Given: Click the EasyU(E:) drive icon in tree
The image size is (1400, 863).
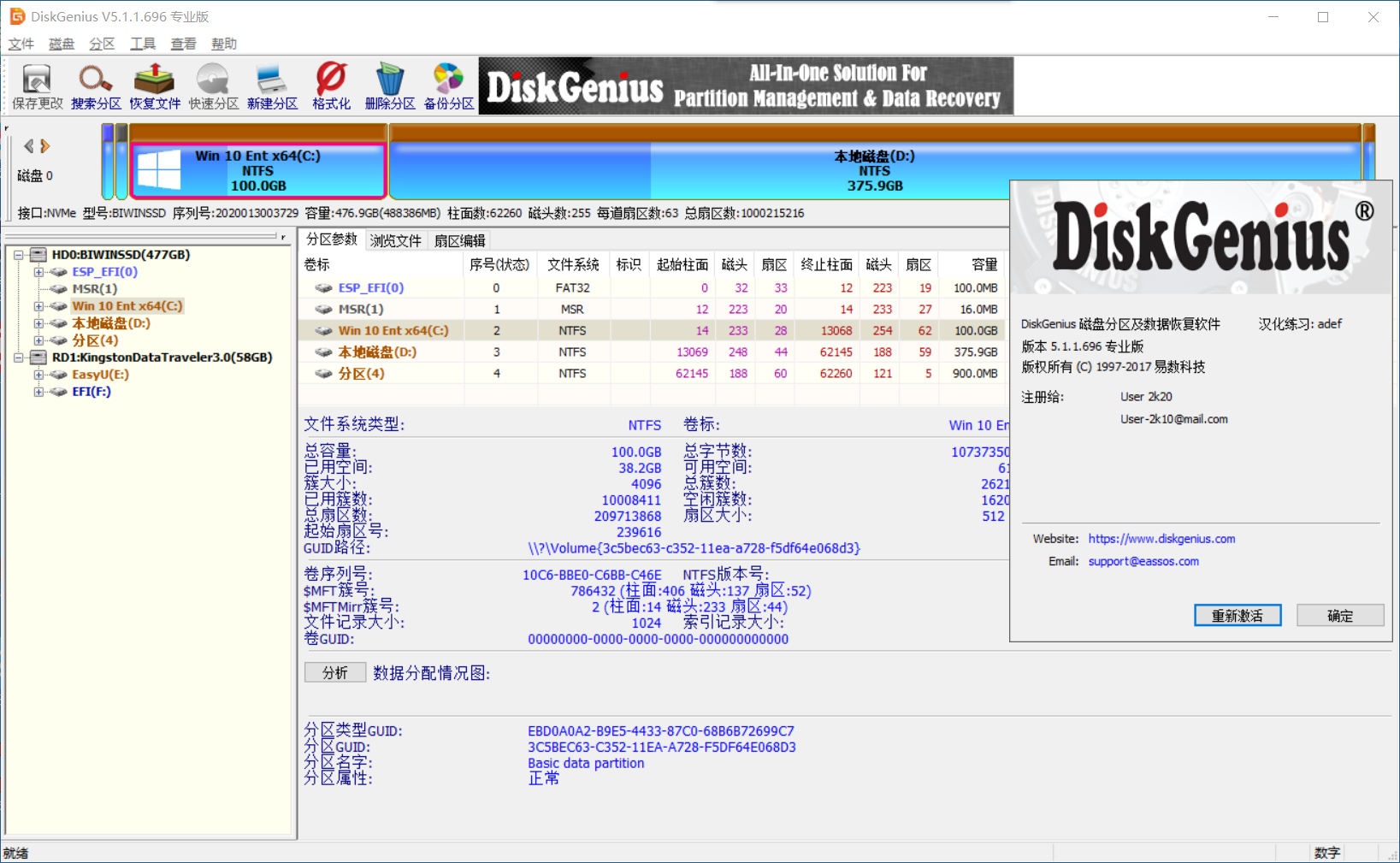Looking at the screenshot, I should pos(58,375).
